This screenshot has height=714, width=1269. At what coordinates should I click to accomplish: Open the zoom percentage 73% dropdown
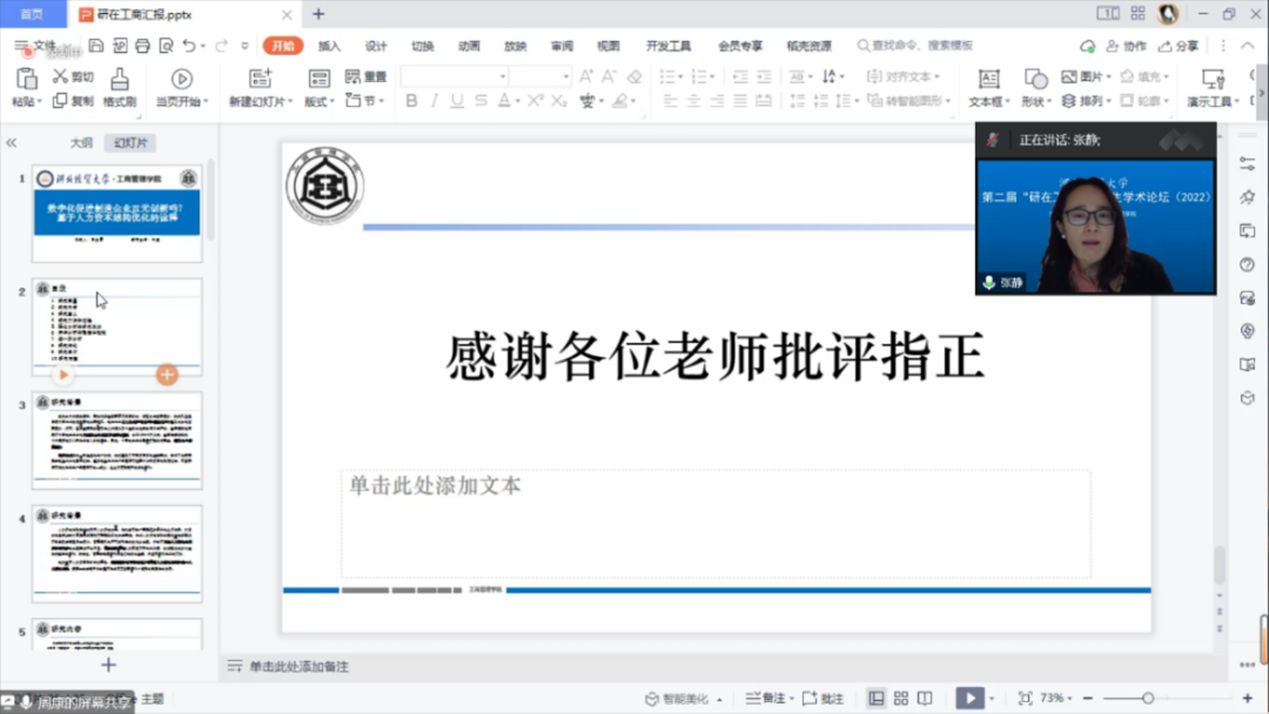(x=1056, y=698)
